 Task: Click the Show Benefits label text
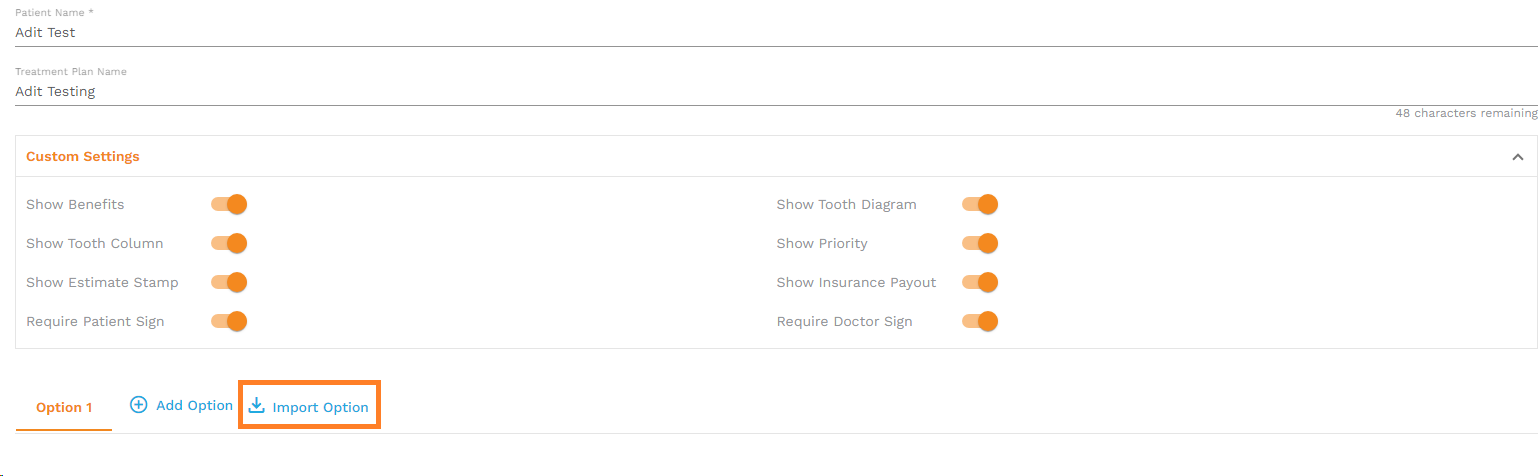(x=75, y=204)
